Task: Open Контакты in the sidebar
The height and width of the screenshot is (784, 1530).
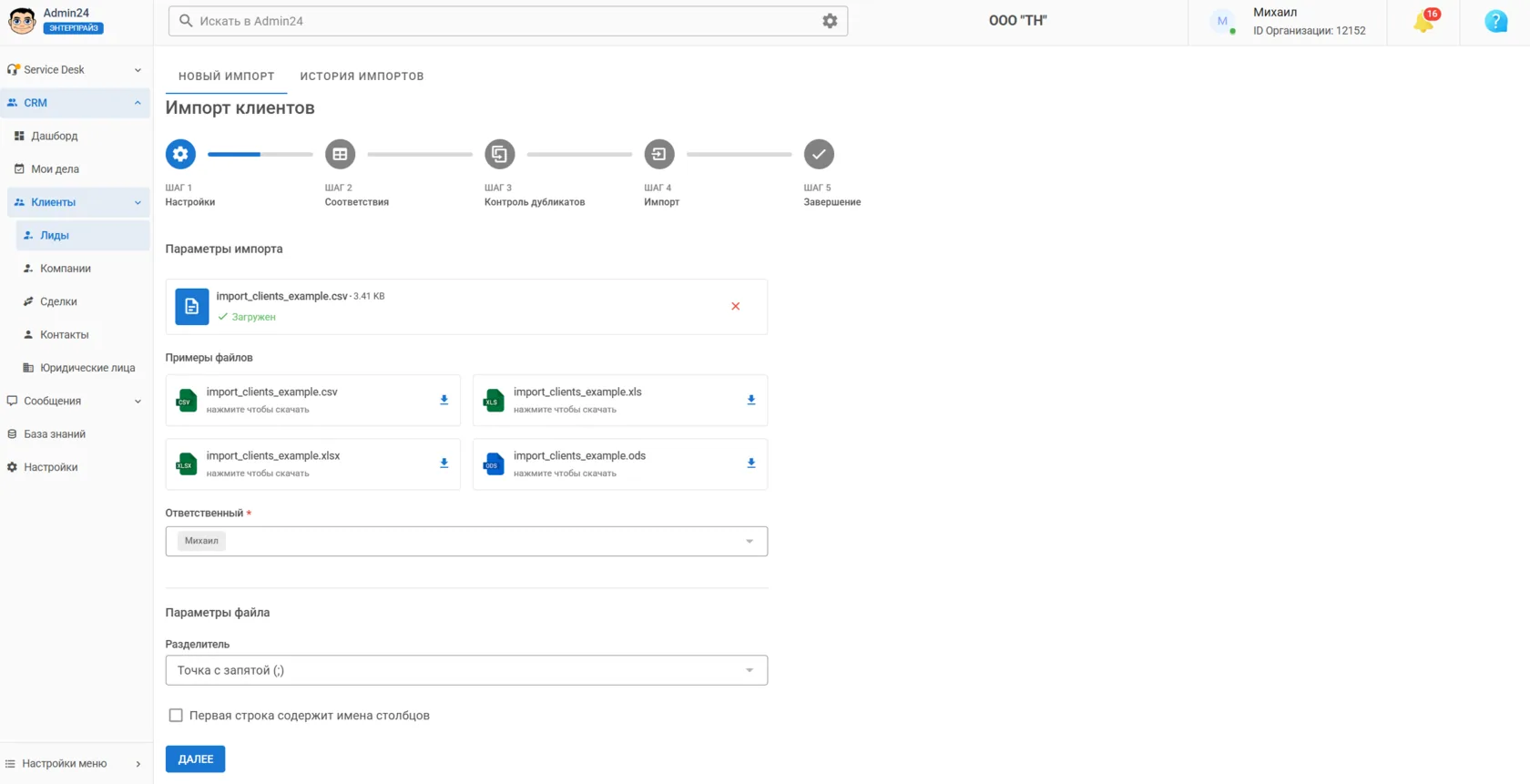Action: point(83,335)
